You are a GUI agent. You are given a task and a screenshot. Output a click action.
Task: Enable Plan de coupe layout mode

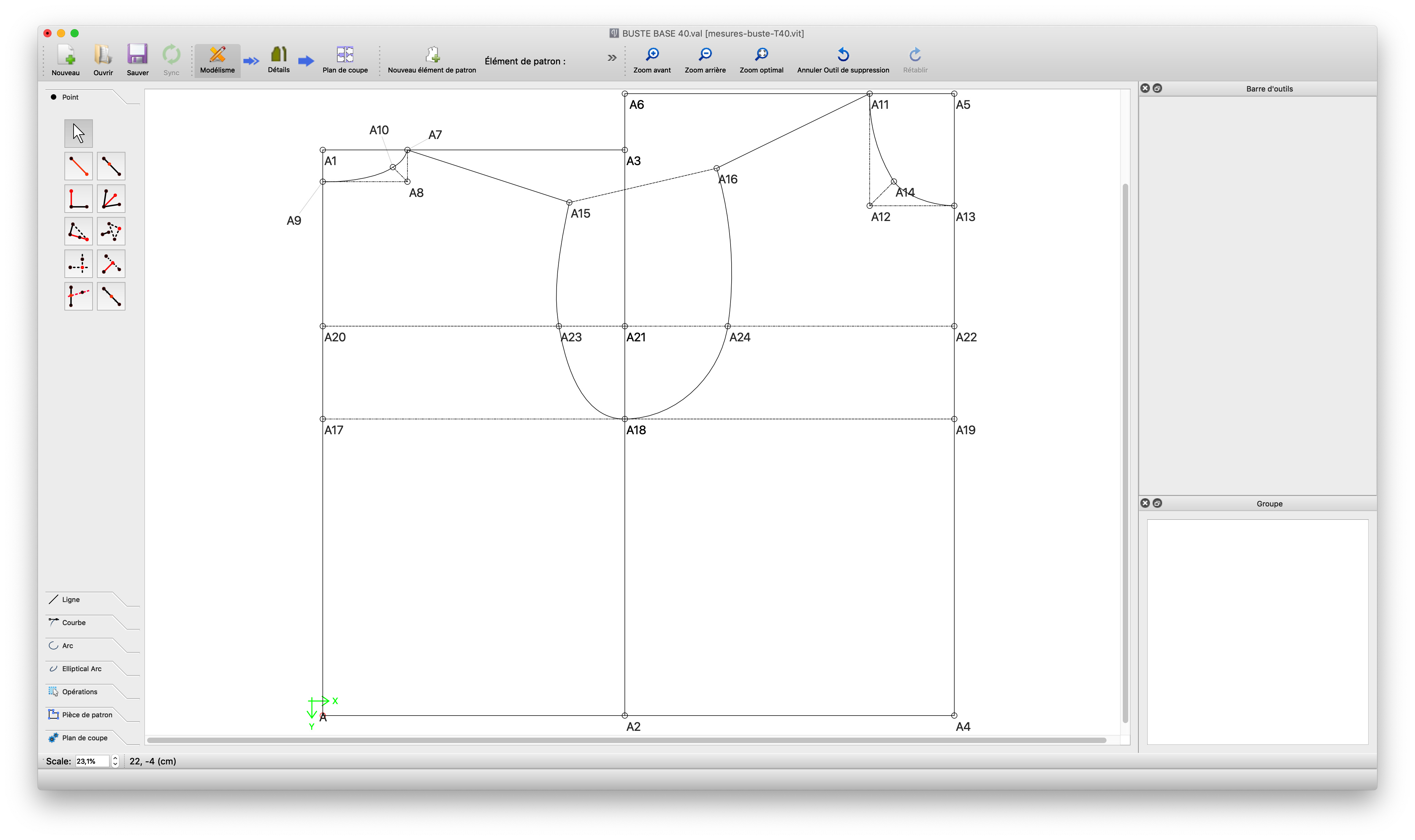point(345,60)
